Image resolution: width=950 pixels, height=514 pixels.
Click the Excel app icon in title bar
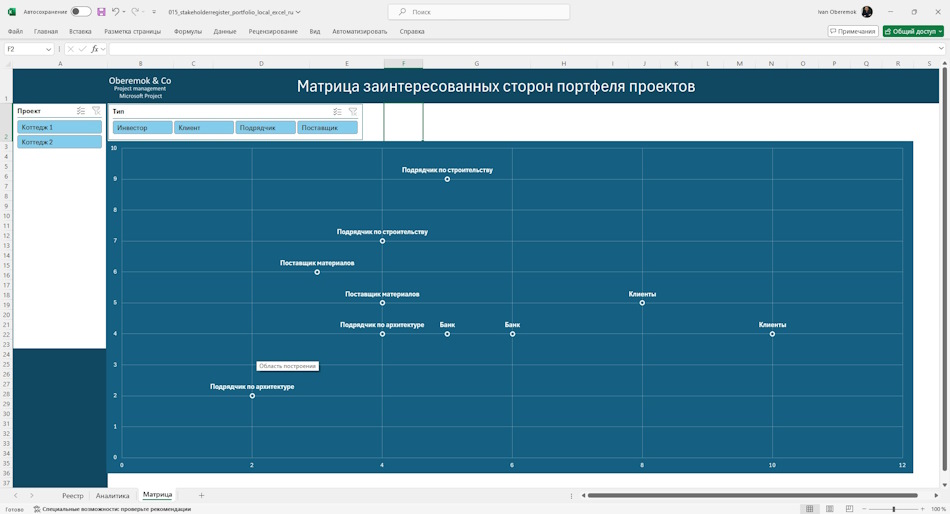pyautogui.click(x=12, y=12)
